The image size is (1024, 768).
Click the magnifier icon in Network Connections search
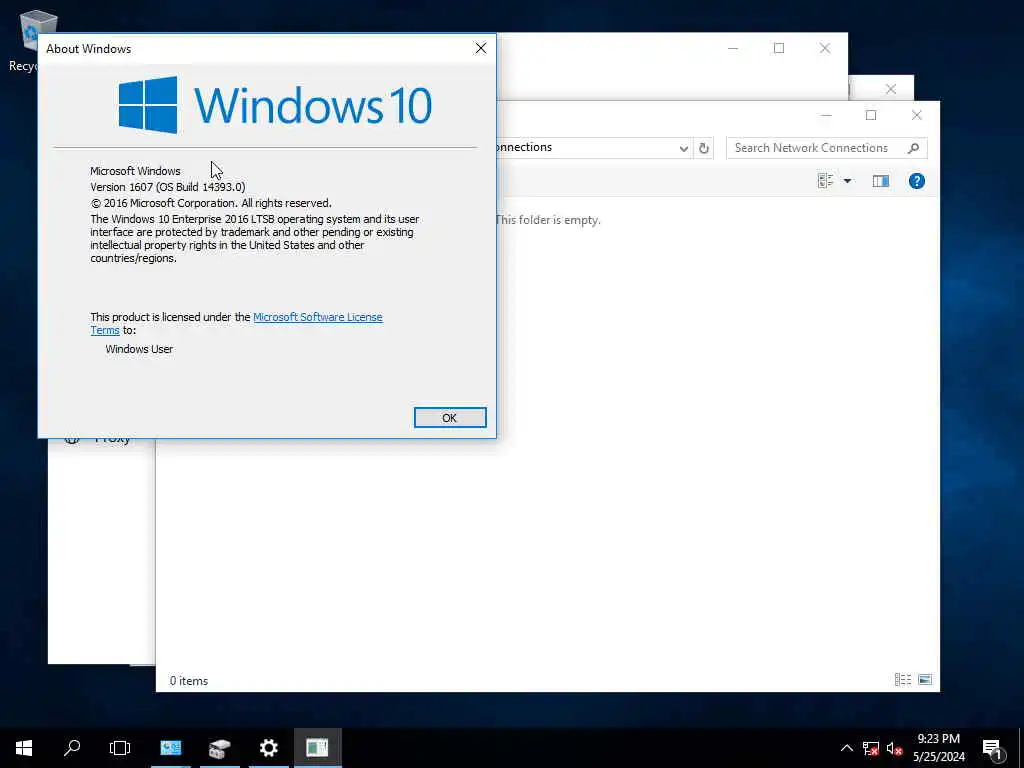(914, 148)
